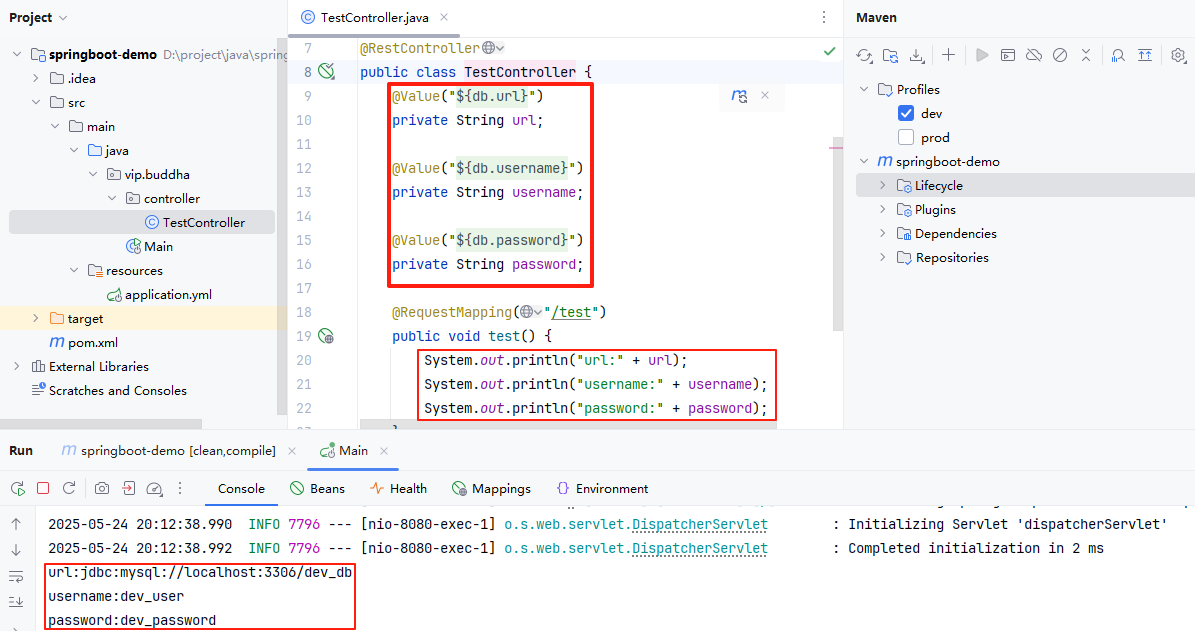Click the exit arrow icon in Run toolbar
This screenshot has width=1195, height=631.
[128, 488]
